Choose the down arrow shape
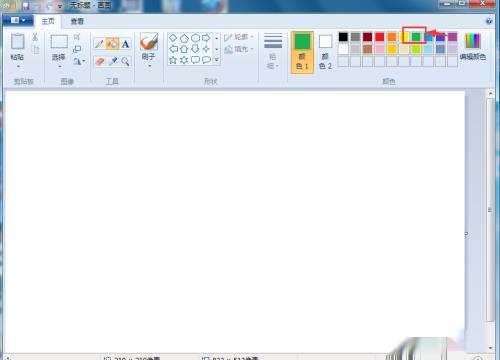 click(195, 49)
